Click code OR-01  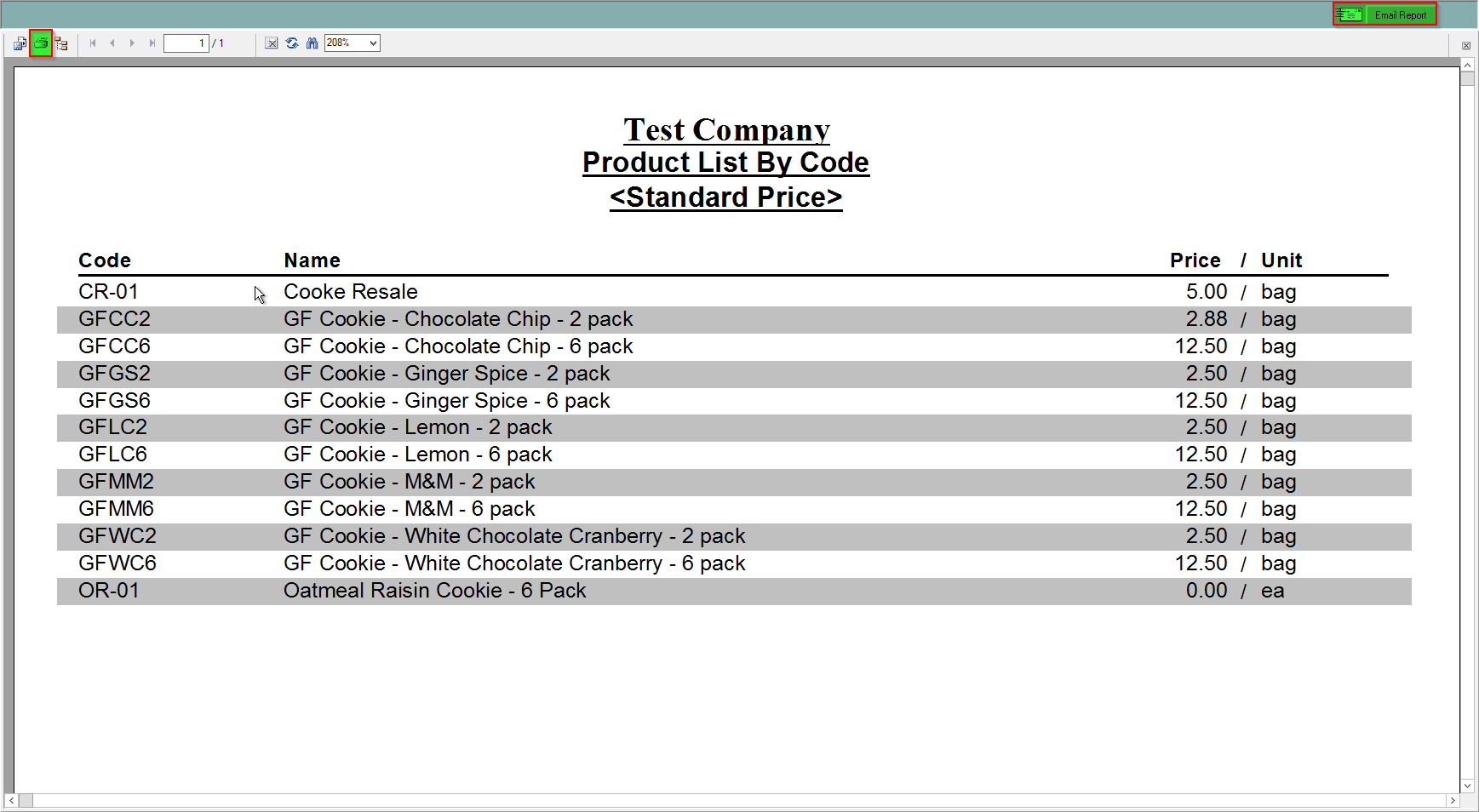pyautogui.click(x=109, y=591)
